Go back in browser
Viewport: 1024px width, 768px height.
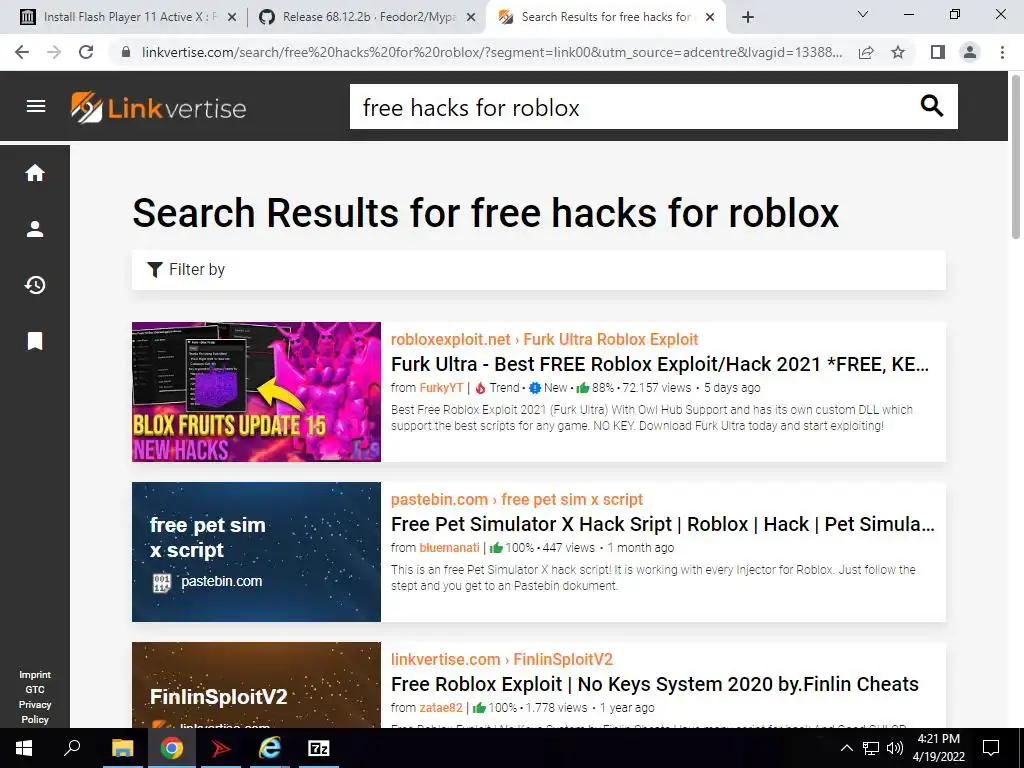point(22,52)
